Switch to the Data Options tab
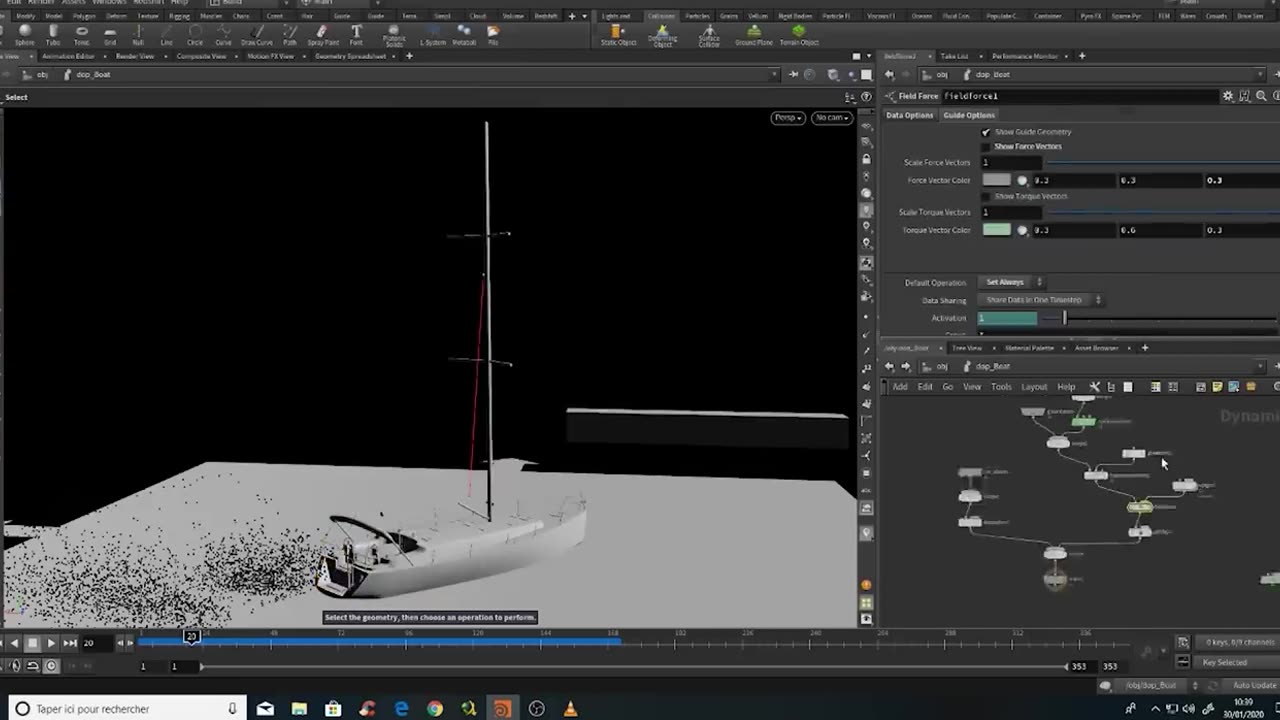Screen dimensions: 1280x720 tap(910, 115)
